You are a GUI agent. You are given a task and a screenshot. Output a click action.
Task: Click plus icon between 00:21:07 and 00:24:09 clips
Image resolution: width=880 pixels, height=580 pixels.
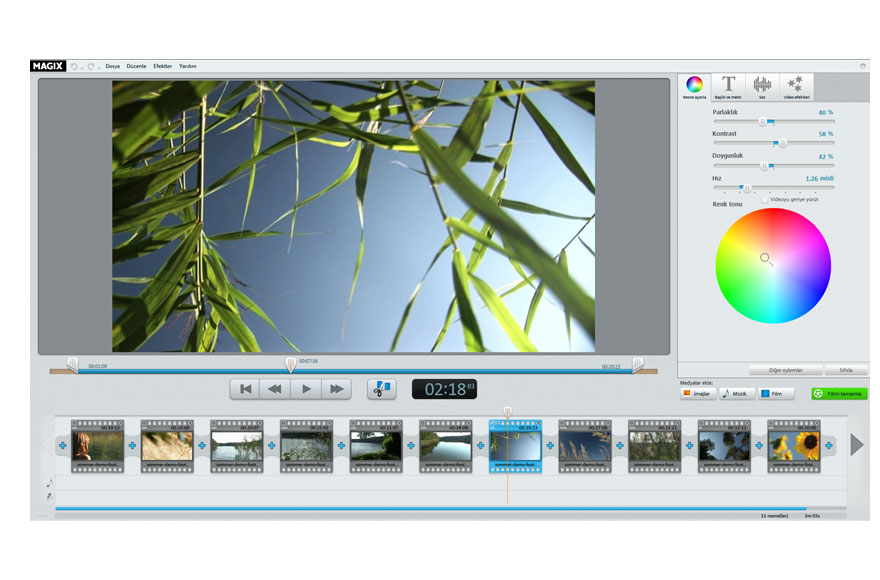coord(411,445)
